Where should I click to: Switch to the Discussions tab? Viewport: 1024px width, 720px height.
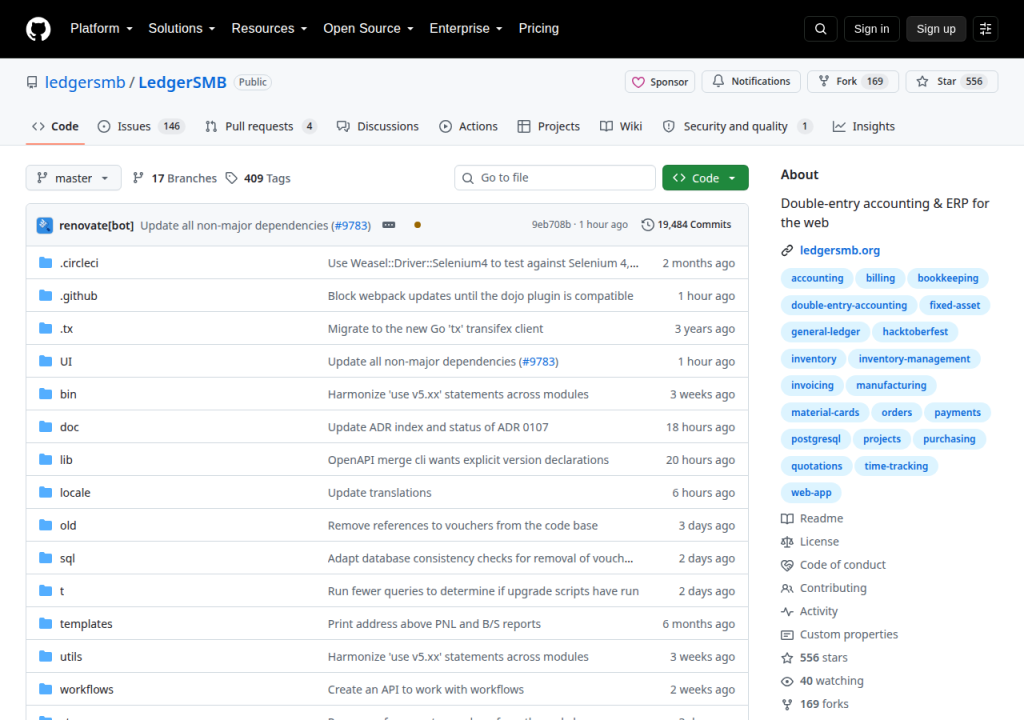(x=377, y=127)
